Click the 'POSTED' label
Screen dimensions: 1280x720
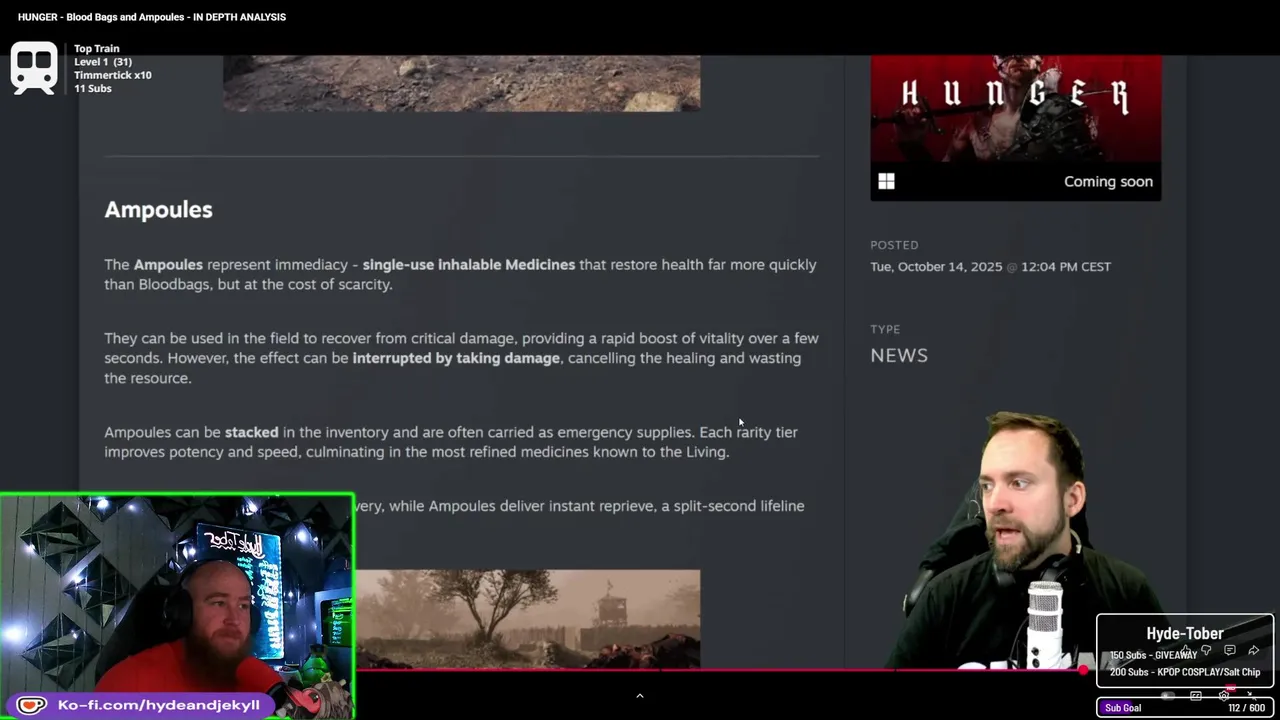pos(894,245)
